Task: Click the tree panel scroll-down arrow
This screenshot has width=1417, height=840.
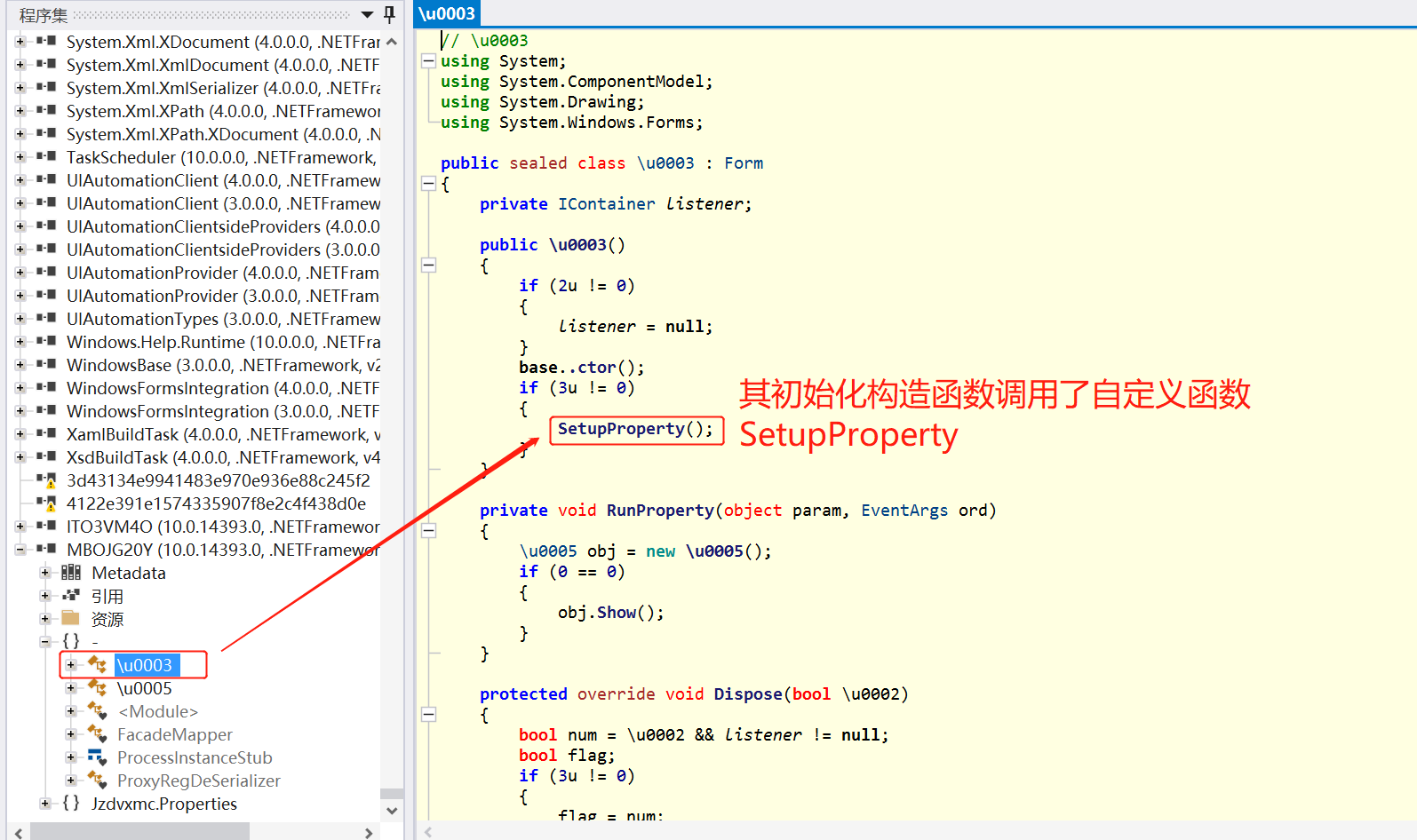Action: (392, 811)
